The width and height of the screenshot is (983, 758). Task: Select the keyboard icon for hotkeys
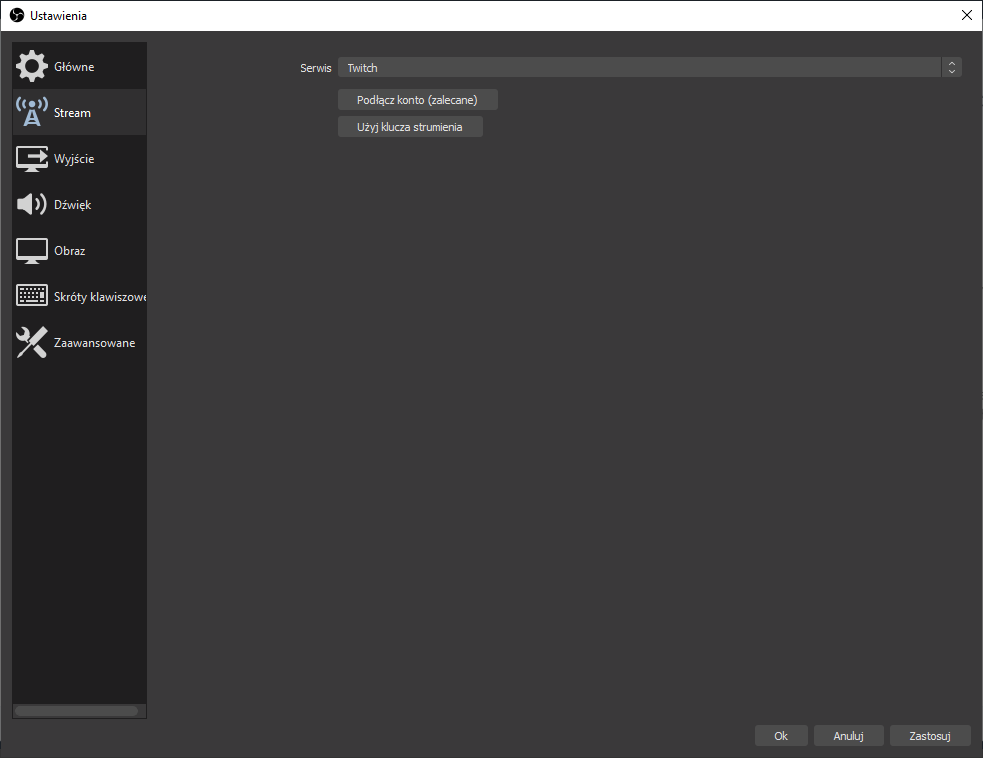coord(32,297)
